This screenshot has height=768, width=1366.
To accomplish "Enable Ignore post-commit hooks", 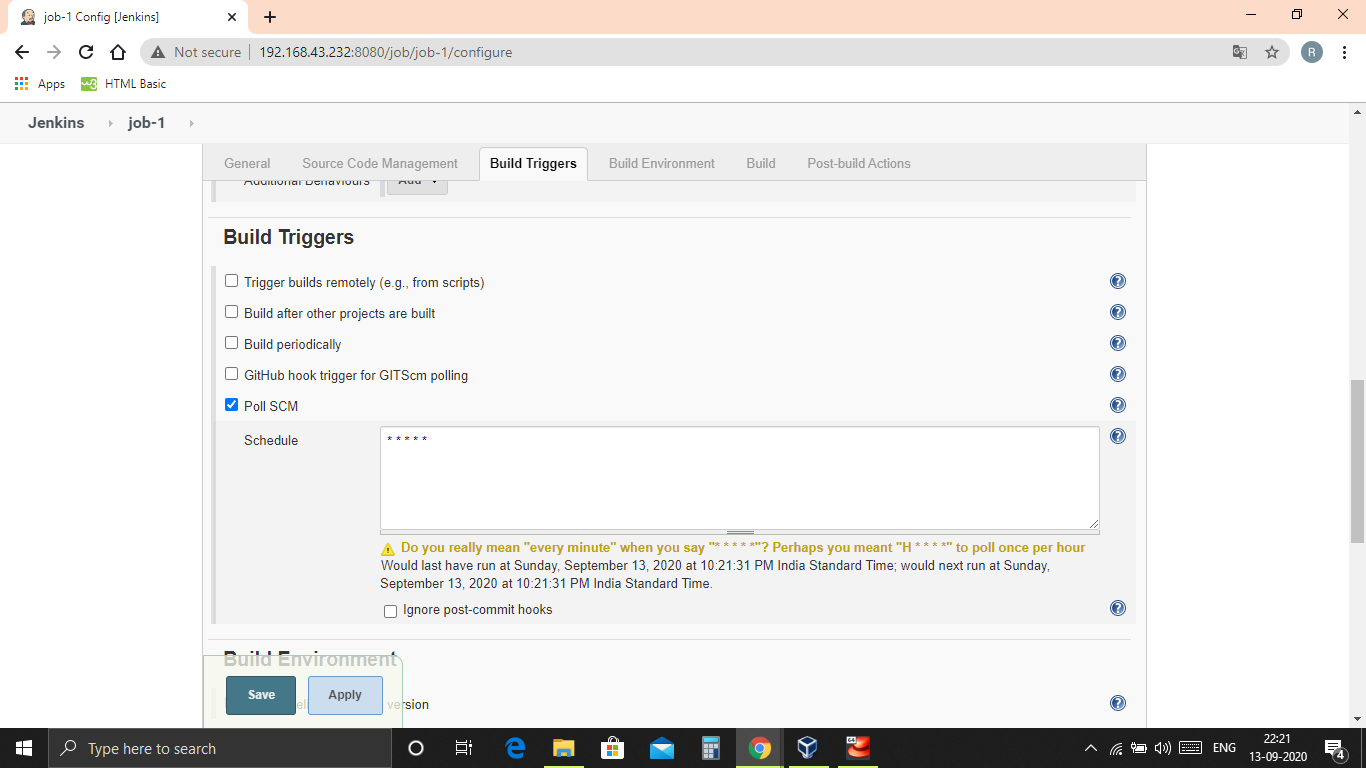I will tap(390, 611).
